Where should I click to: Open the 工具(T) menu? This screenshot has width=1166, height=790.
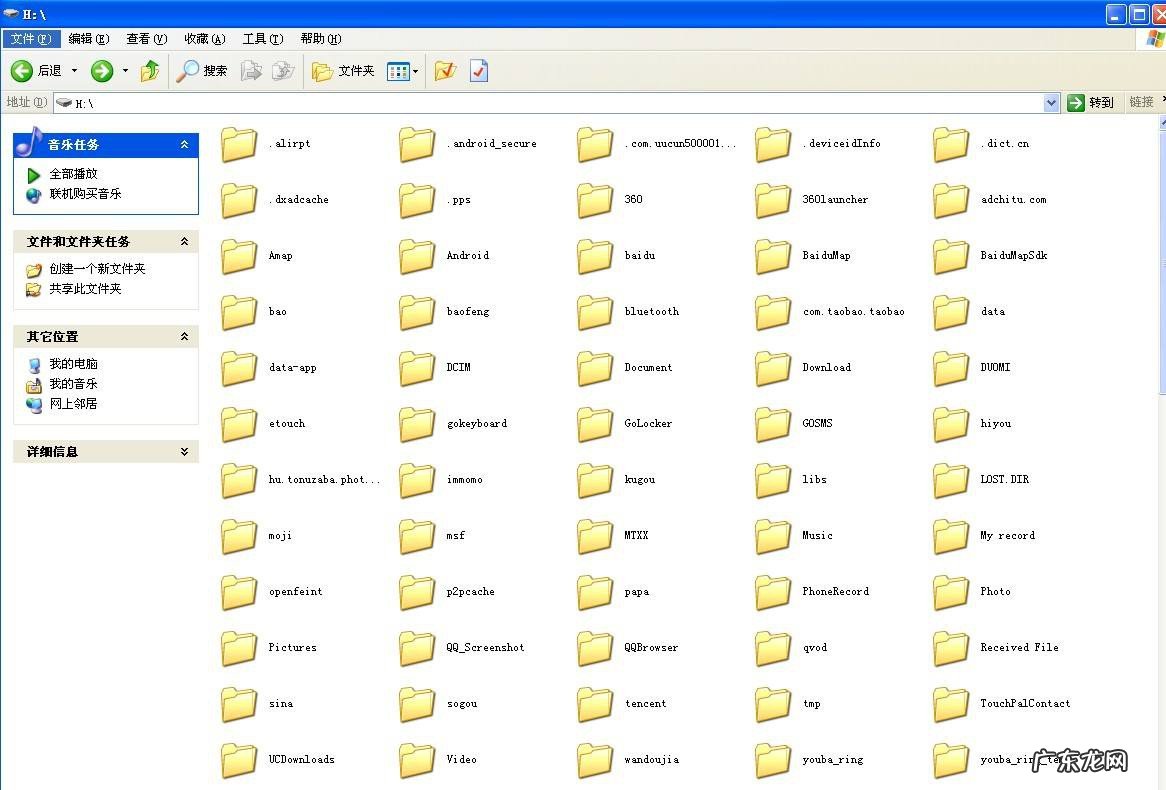262,39
